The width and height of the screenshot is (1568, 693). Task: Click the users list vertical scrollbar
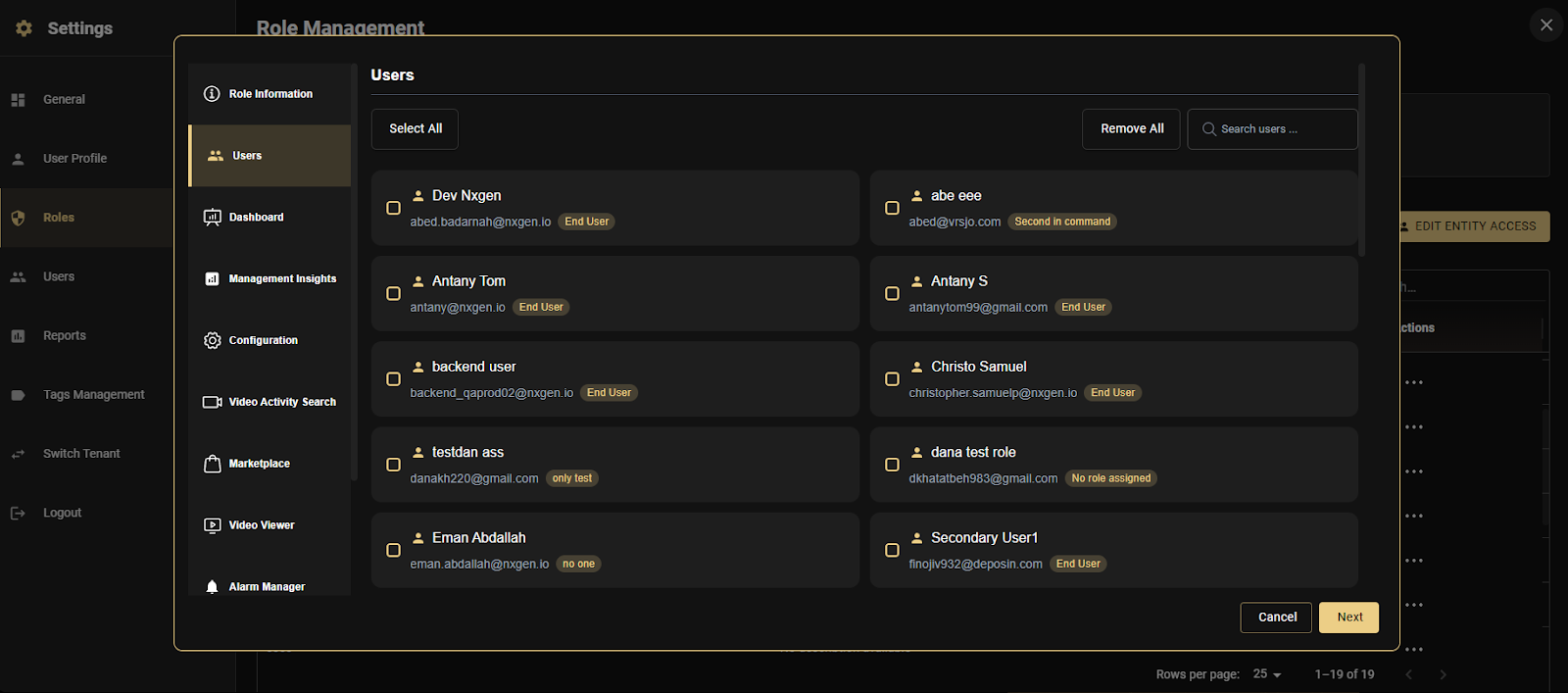1362,162
